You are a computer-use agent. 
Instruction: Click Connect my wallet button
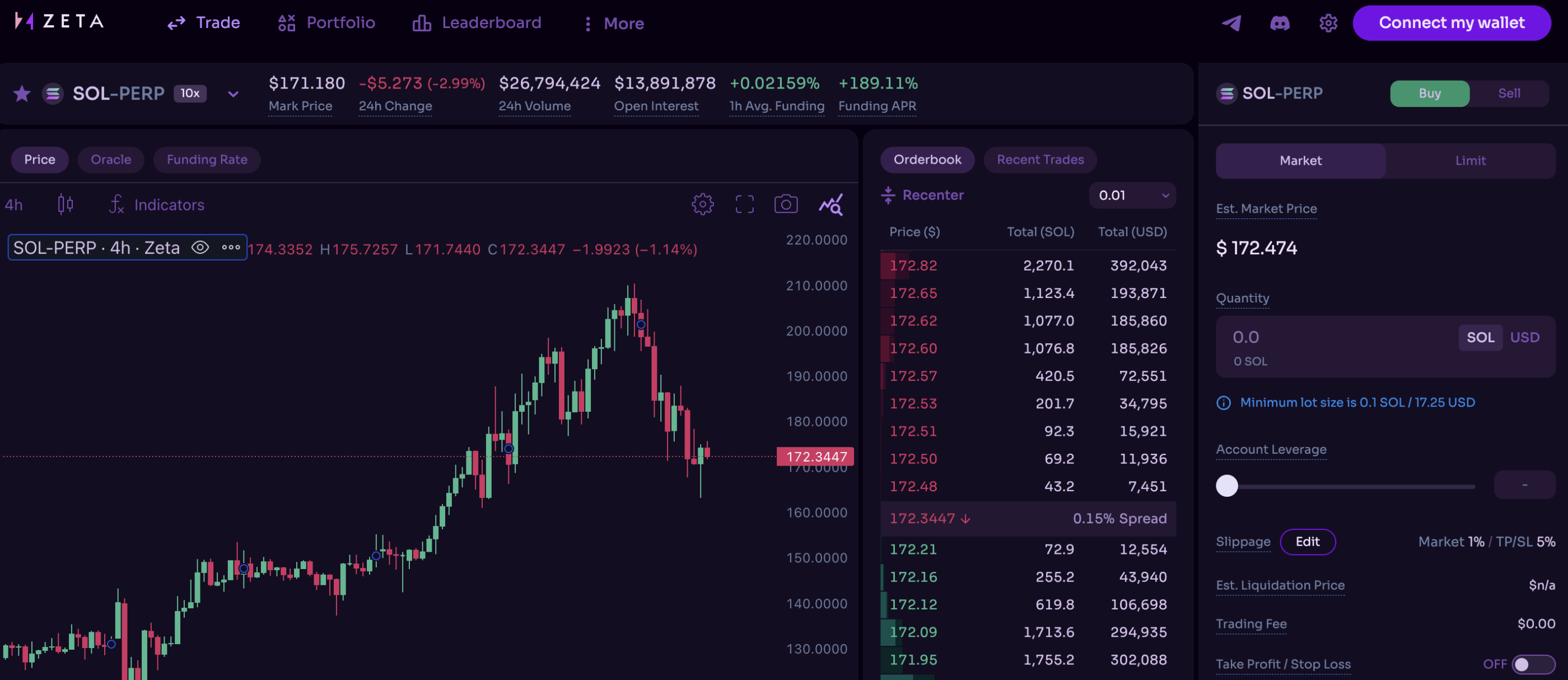[x=1451, y=23]
